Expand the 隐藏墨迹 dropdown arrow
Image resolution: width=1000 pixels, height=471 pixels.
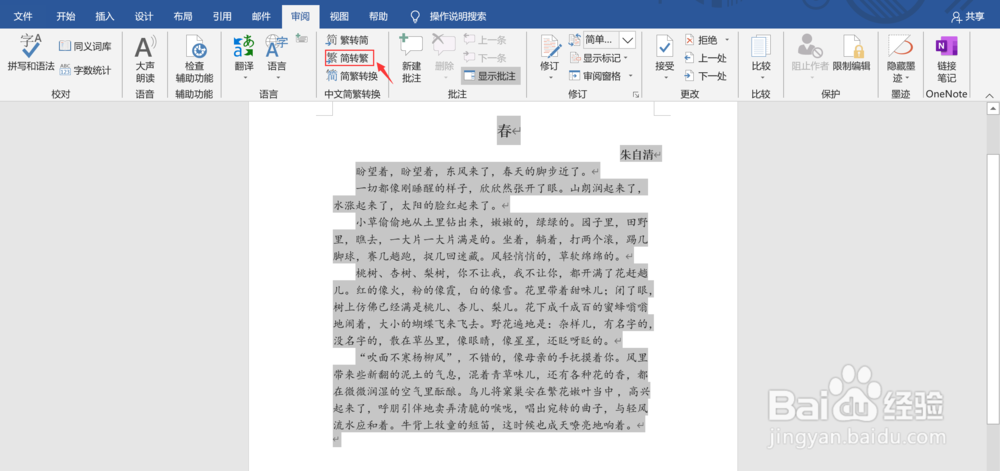pyautogui.click(x=906, y=79)
